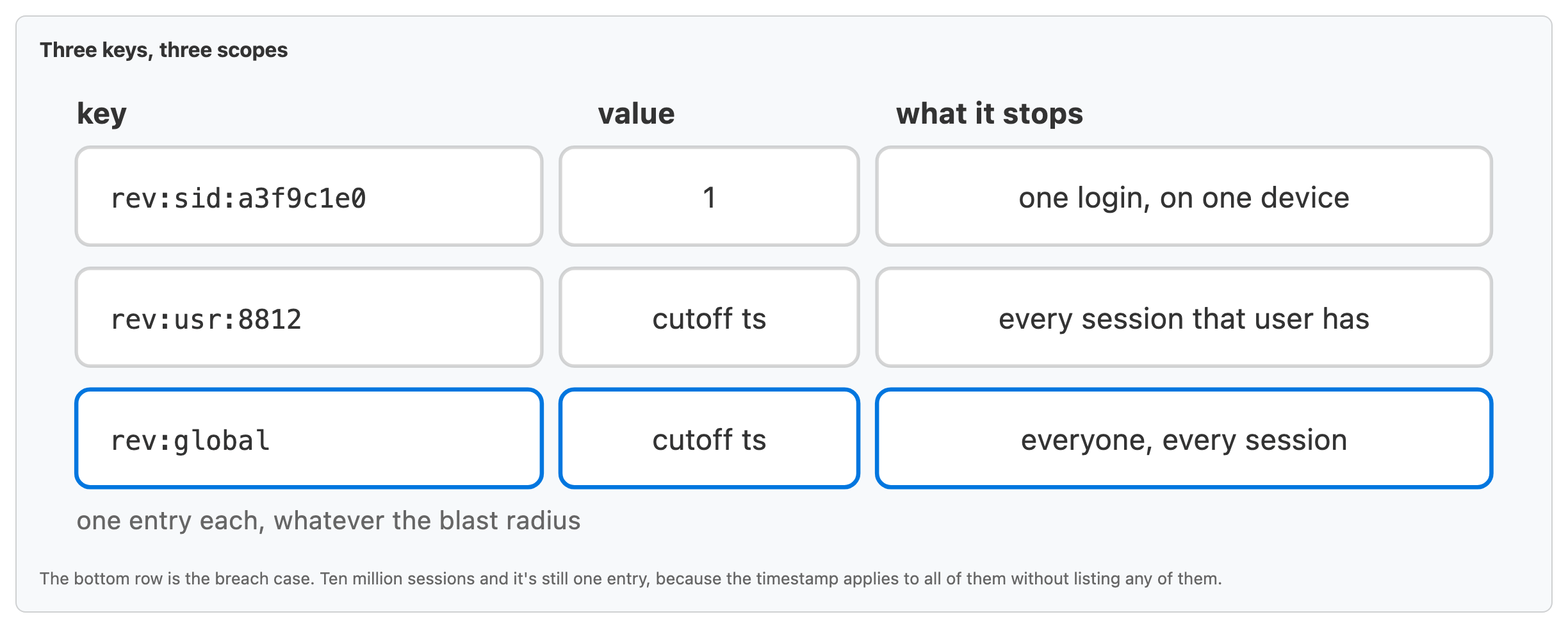The height and width of the screenshot is (628, 1568).
Task: Click the highlighted rev:global key box
Action: click(309, 438)
